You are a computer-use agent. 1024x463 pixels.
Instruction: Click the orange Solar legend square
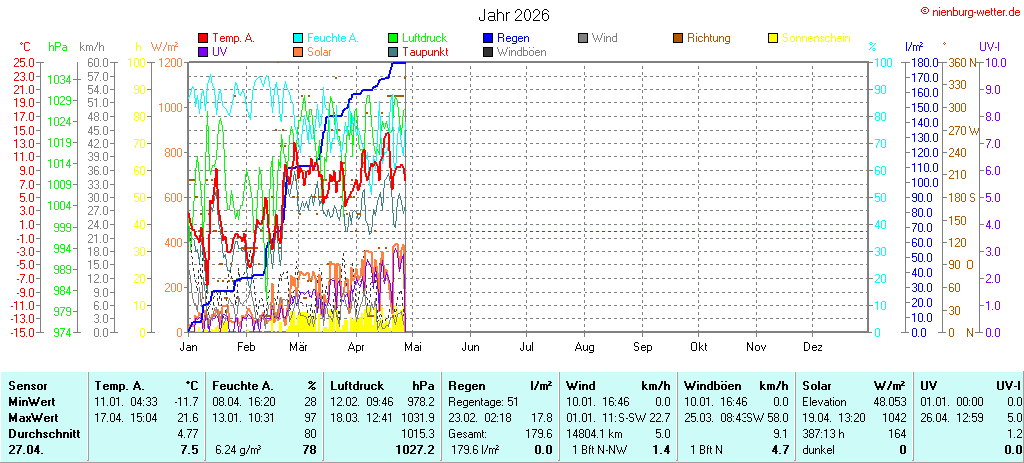click(297, 52)
